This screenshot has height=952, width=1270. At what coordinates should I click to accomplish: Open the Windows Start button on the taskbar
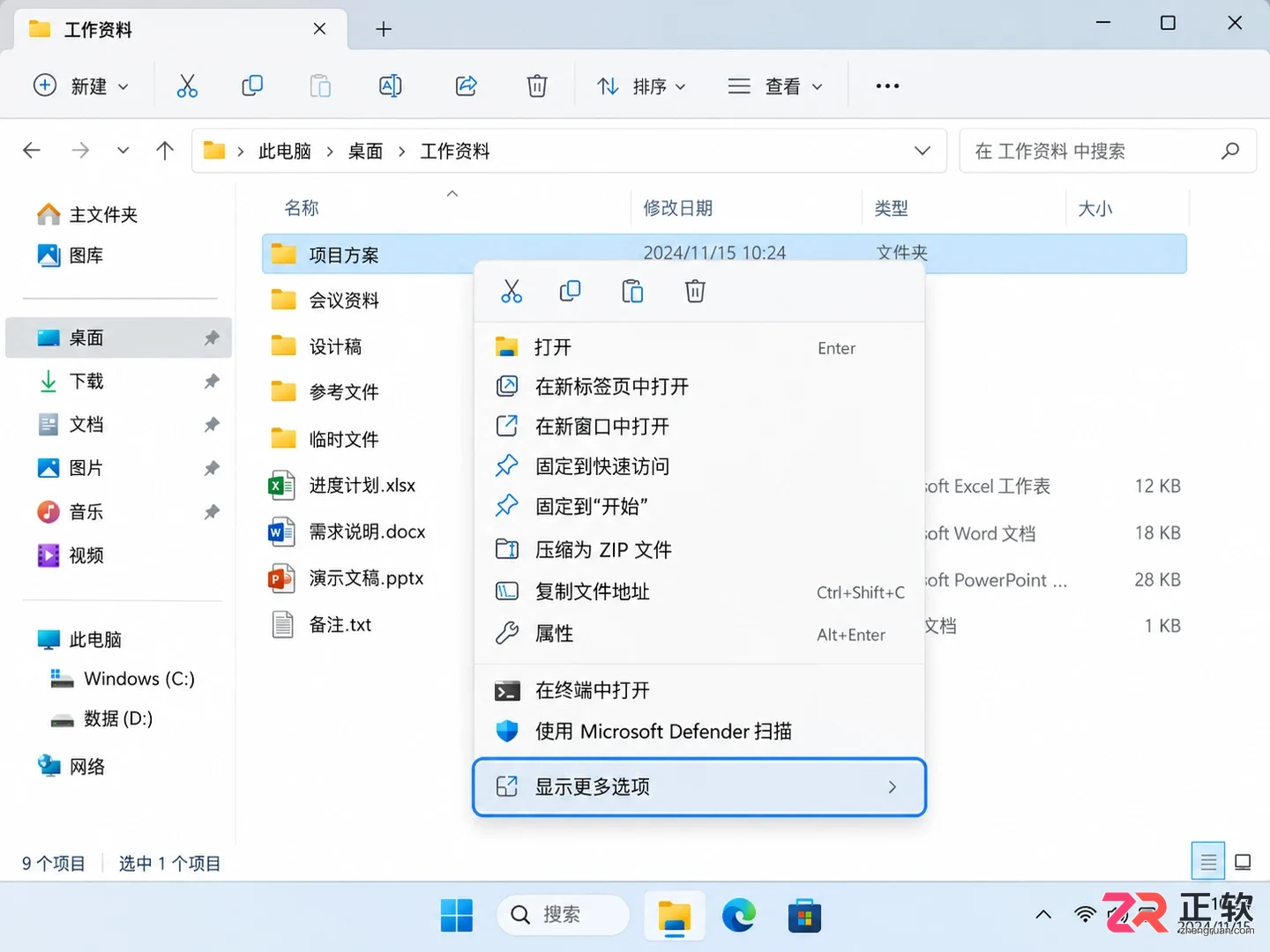pos(457,915)
